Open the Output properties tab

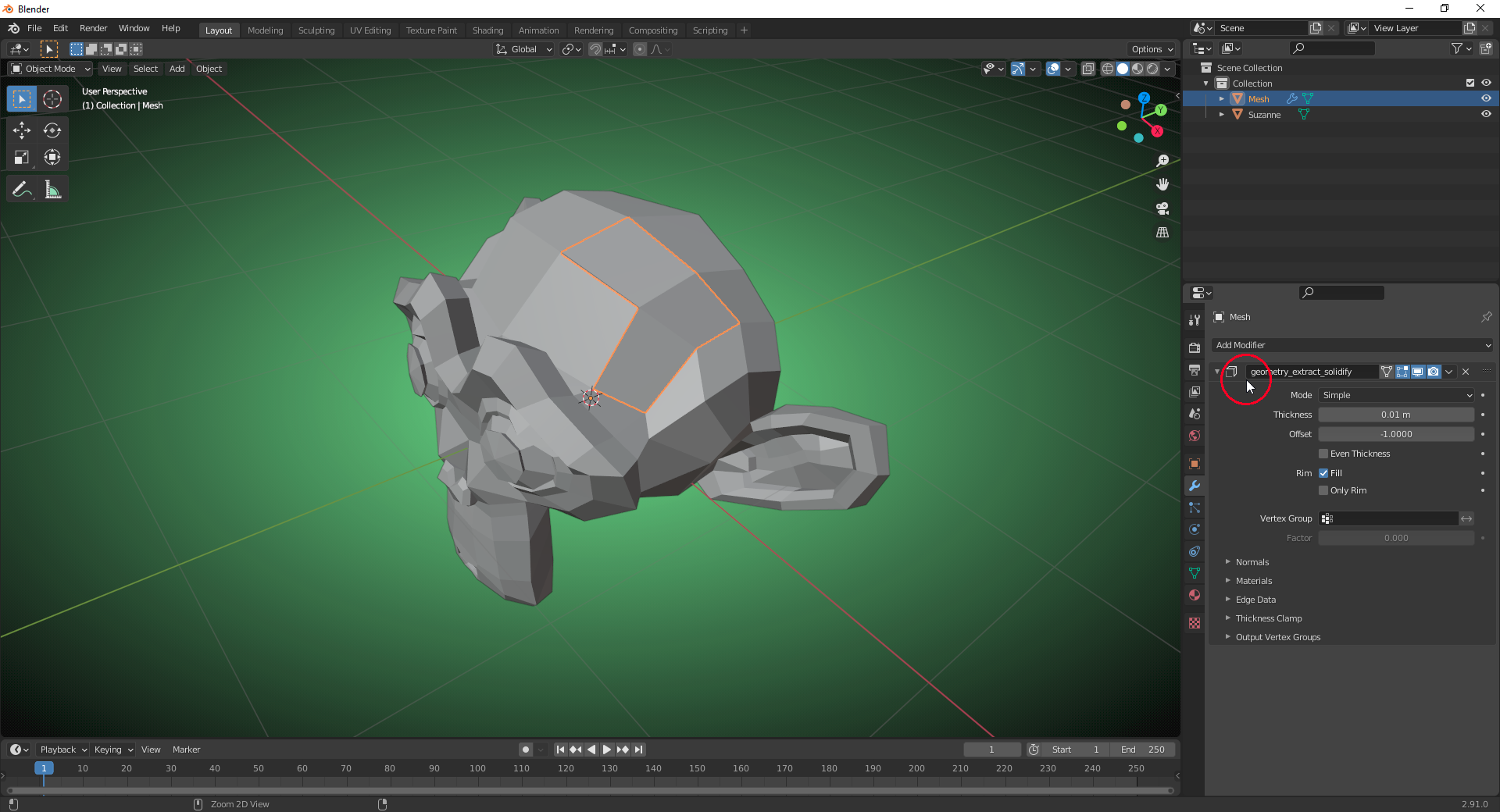(x=1195, y=369)
